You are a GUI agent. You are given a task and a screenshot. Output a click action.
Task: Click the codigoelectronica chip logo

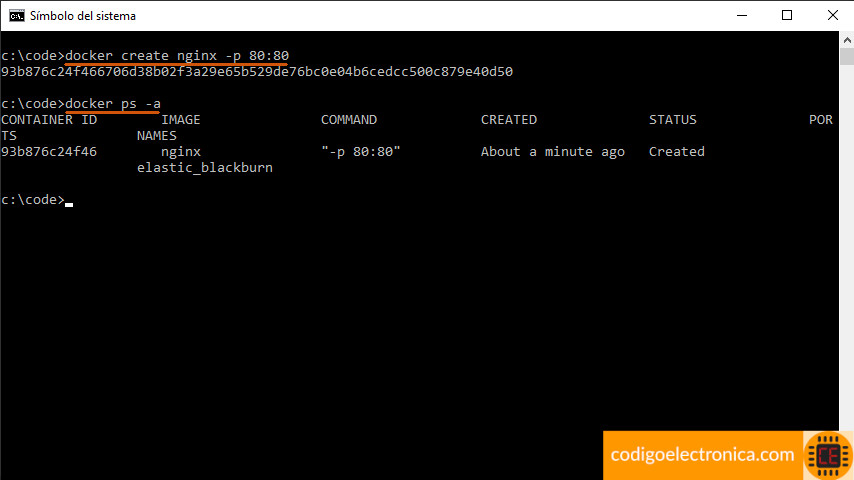(x=827, y=455)
